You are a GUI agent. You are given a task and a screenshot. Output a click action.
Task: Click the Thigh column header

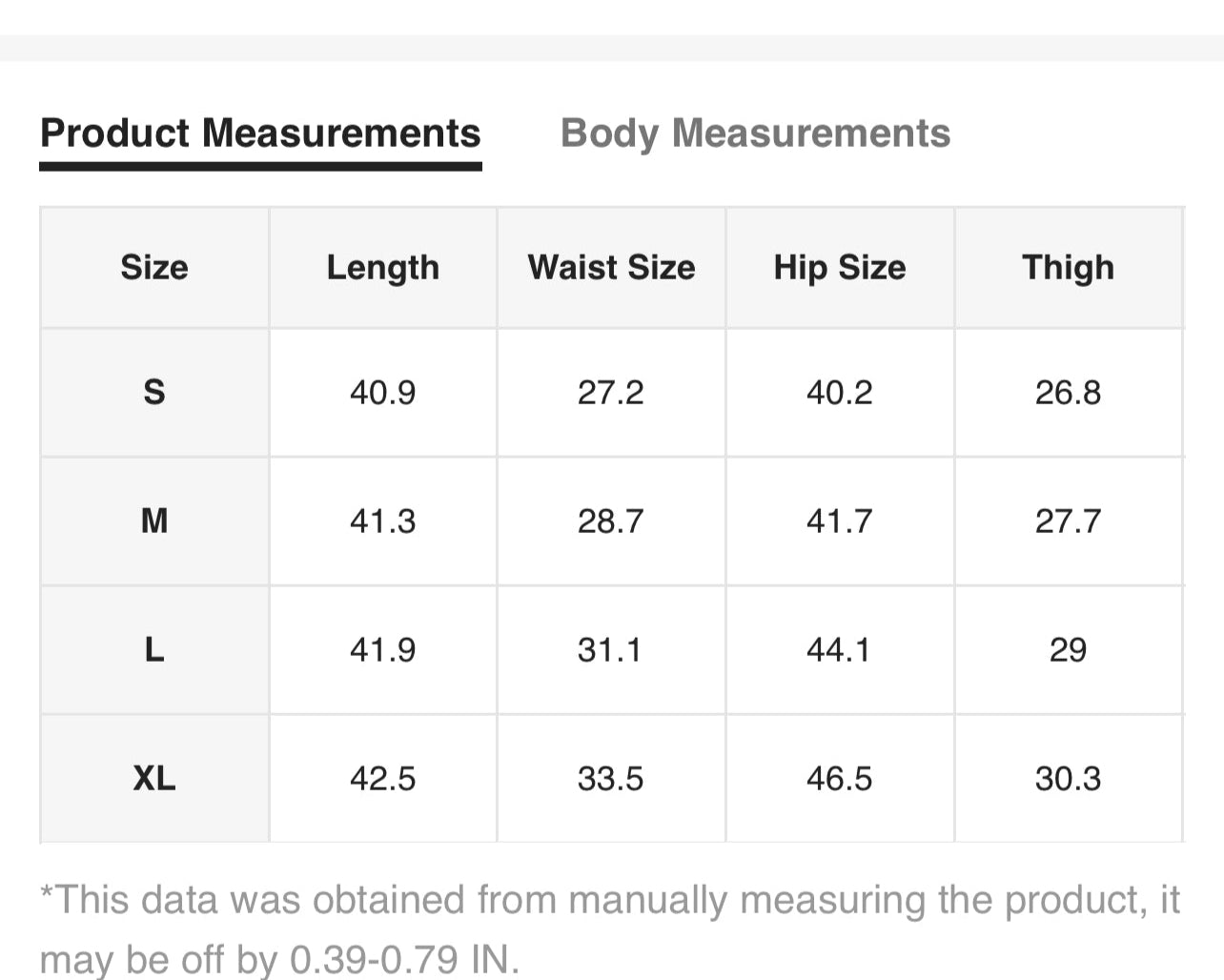tap(1068, 268)
